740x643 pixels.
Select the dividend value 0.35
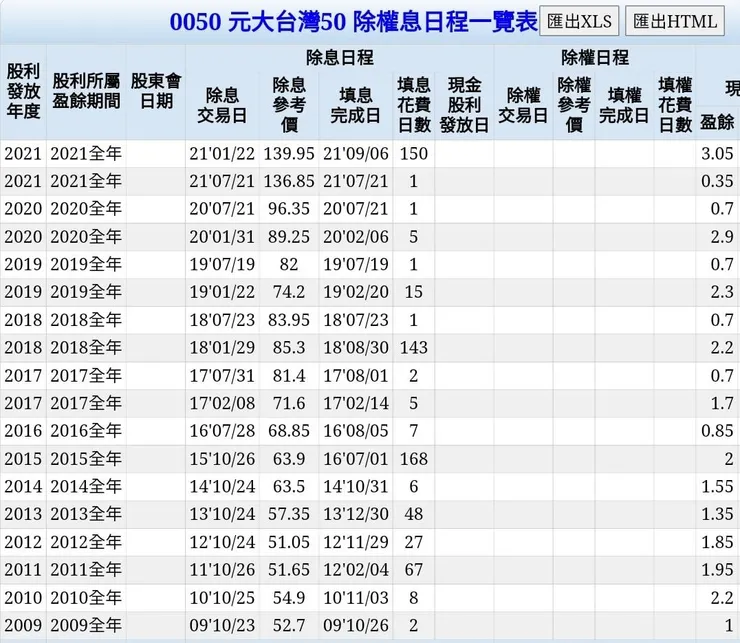717,181
